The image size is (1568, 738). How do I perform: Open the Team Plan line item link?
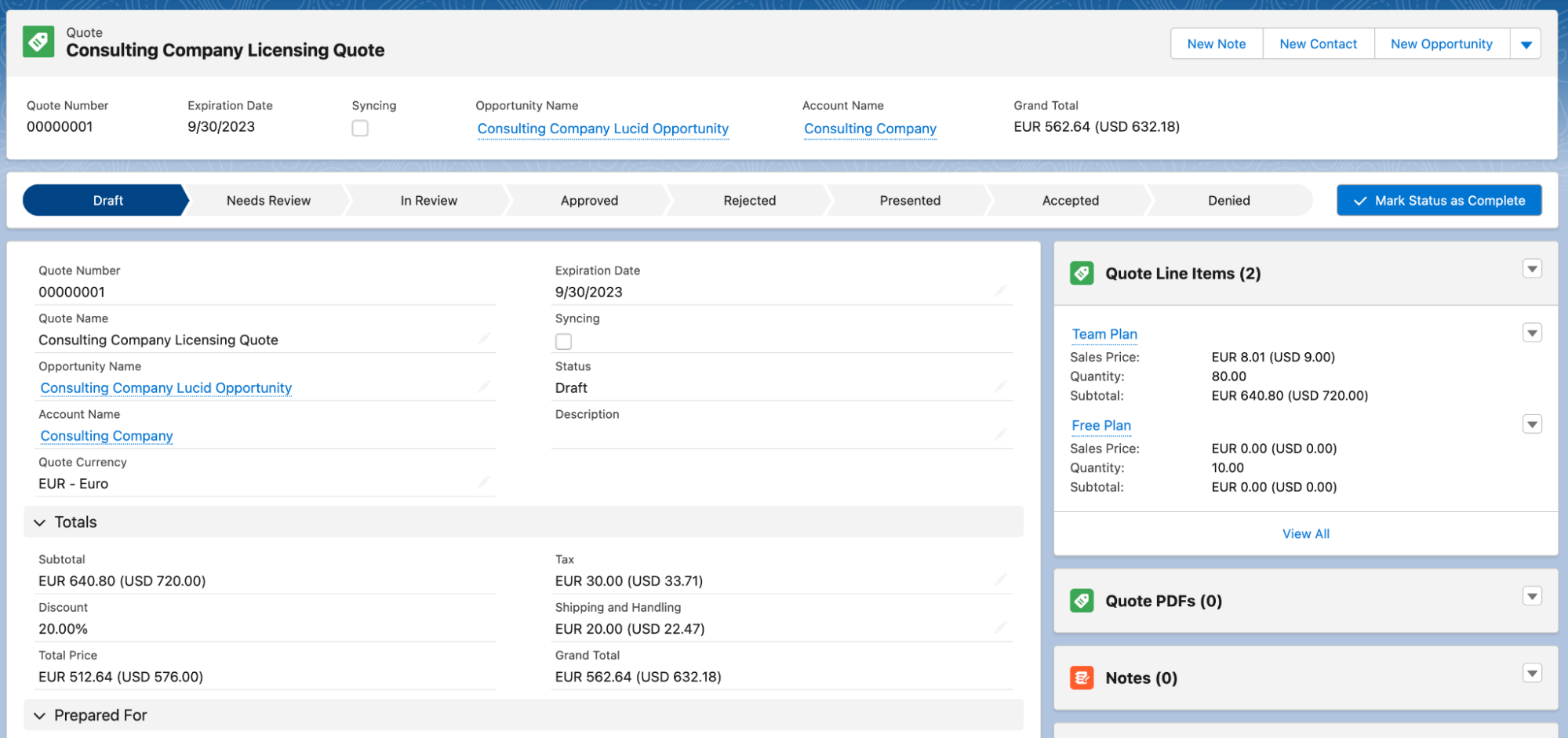tap(1104, 334)
